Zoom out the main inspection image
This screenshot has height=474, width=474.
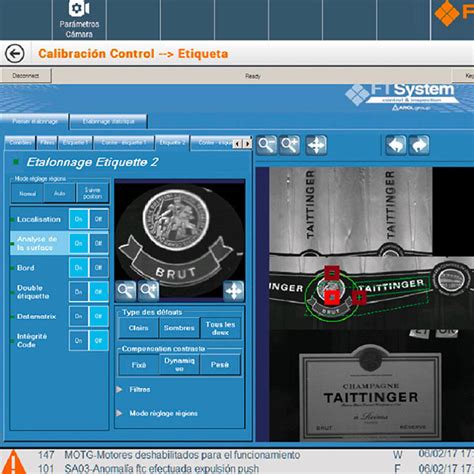click(x=266, y=145)
